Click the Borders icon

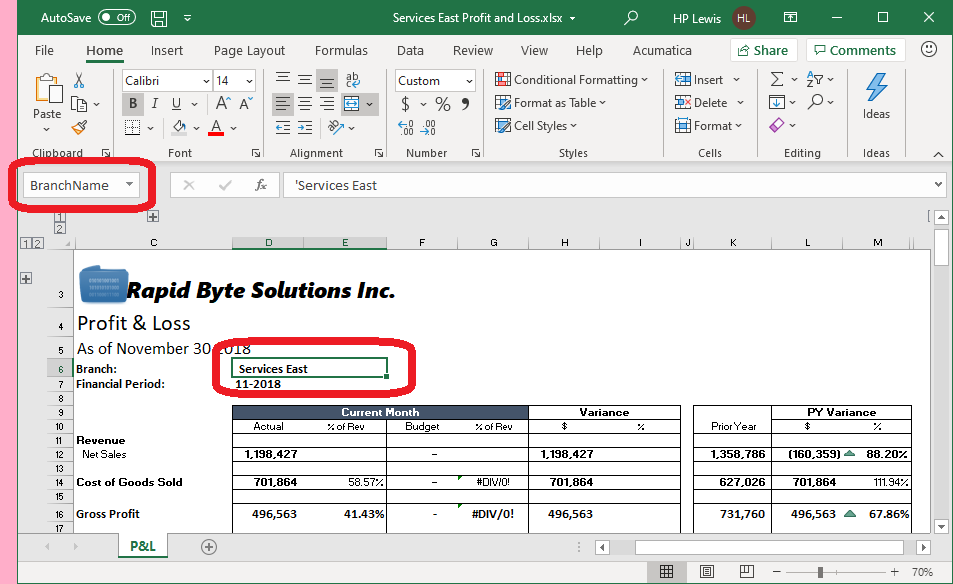[x=132, y=128]
